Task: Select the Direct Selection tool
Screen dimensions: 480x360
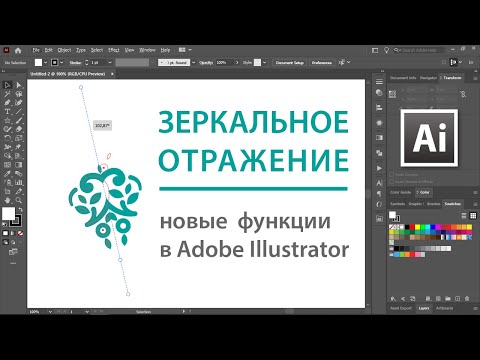Action: coord(19,85)
